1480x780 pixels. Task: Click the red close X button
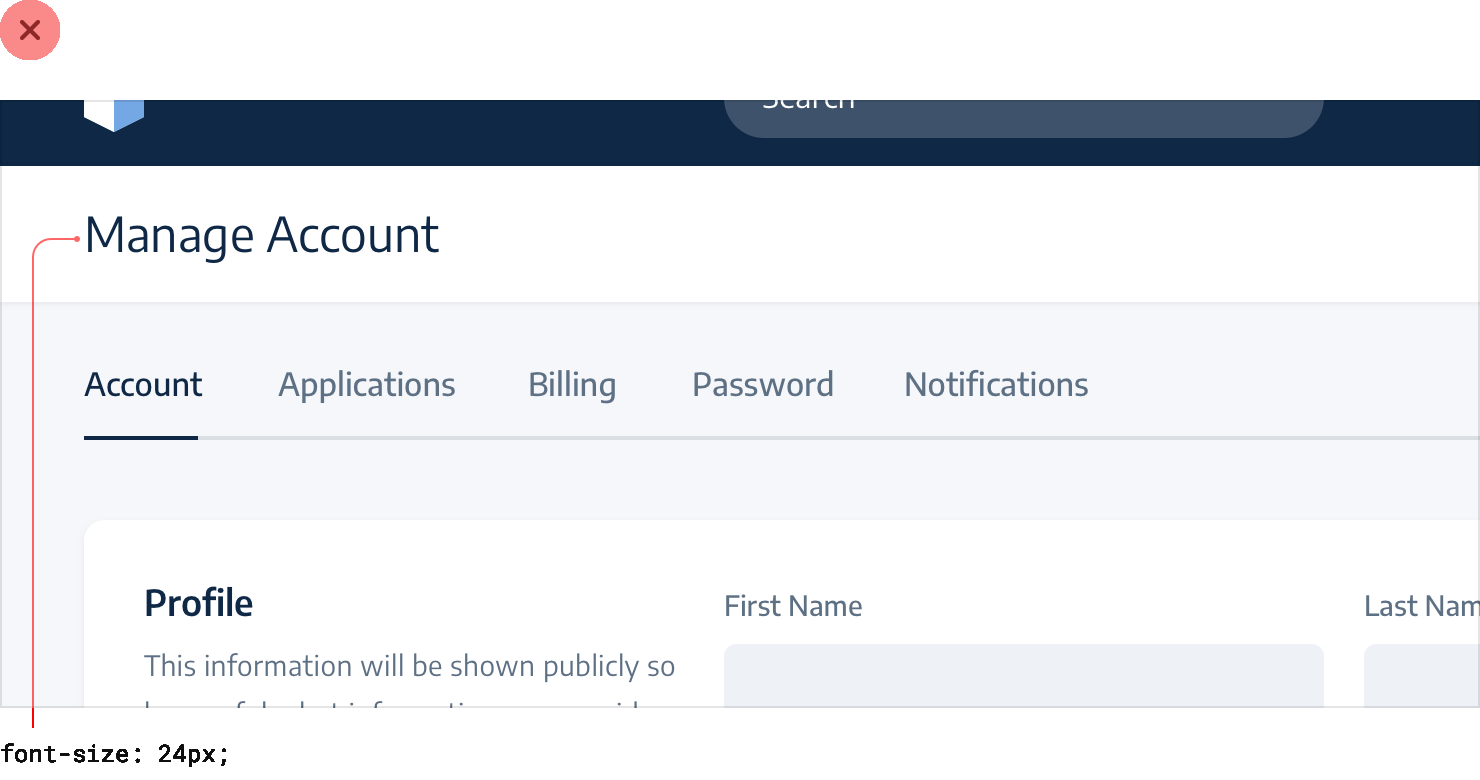pyautogui.click(x=30, y=30)
